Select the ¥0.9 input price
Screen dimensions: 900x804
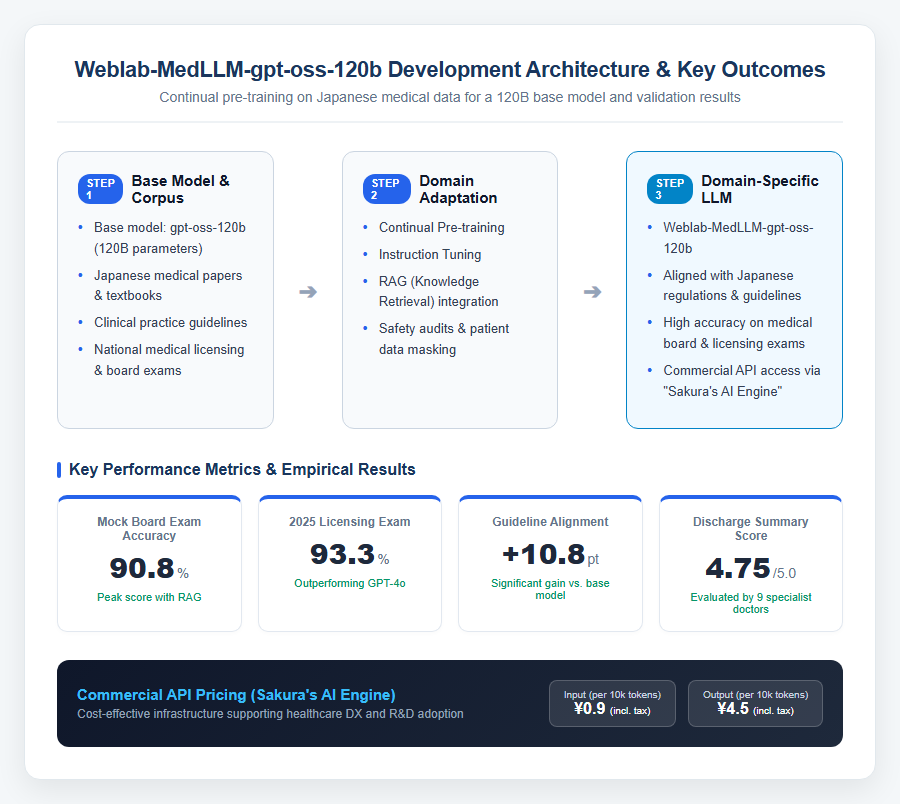point(612,709)
